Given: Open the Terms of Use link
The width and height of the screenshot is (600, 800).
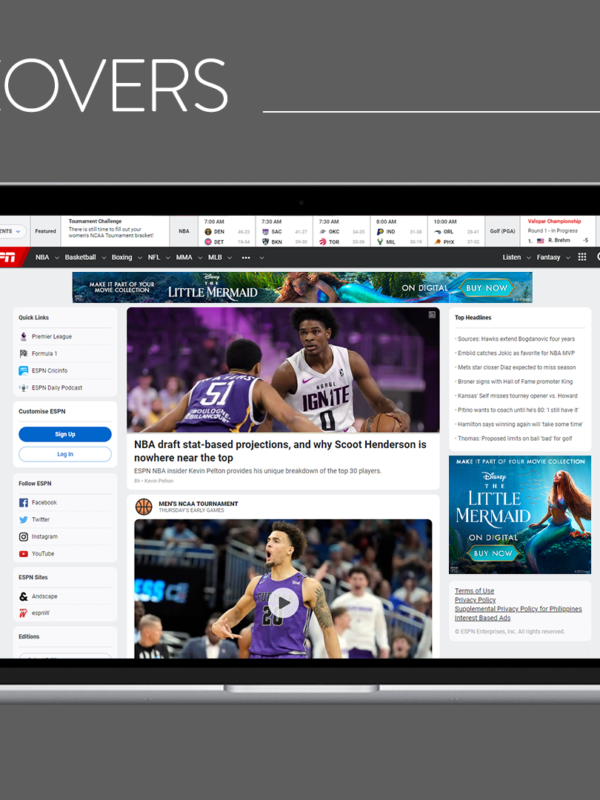Looking at the screenshot, I should 474,591.
